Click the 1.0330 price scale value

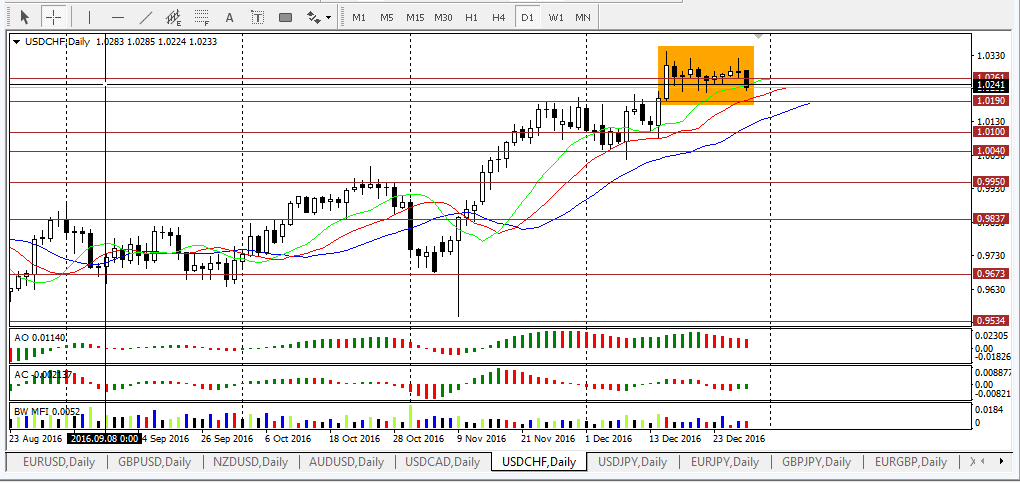991,57
